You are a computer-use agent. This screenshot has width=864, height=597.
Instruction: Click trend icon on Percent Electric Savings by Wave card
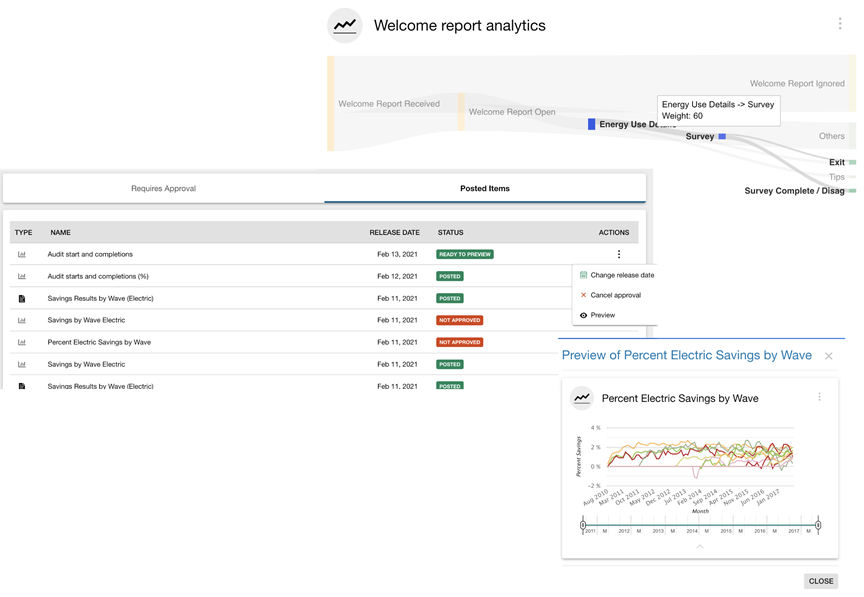582,398
